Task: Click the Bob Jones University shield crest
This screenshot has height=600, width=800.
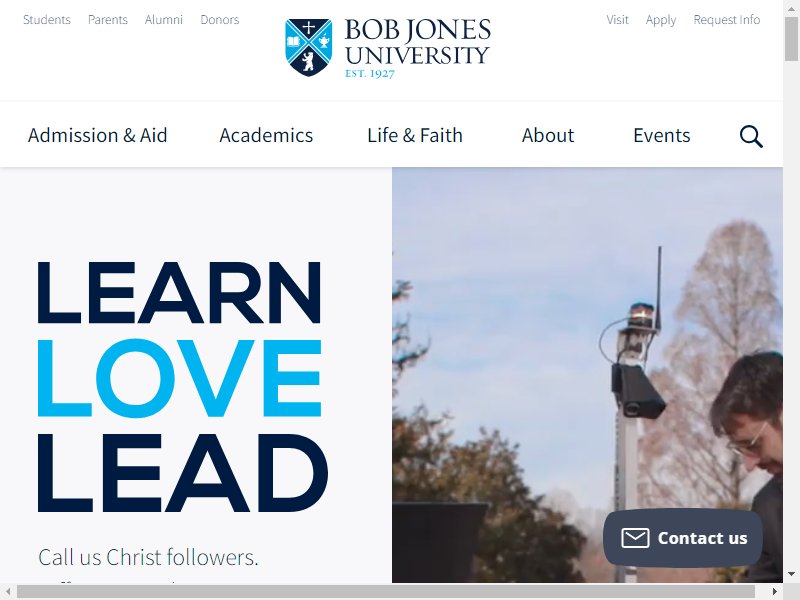Action: click(308, 47)
